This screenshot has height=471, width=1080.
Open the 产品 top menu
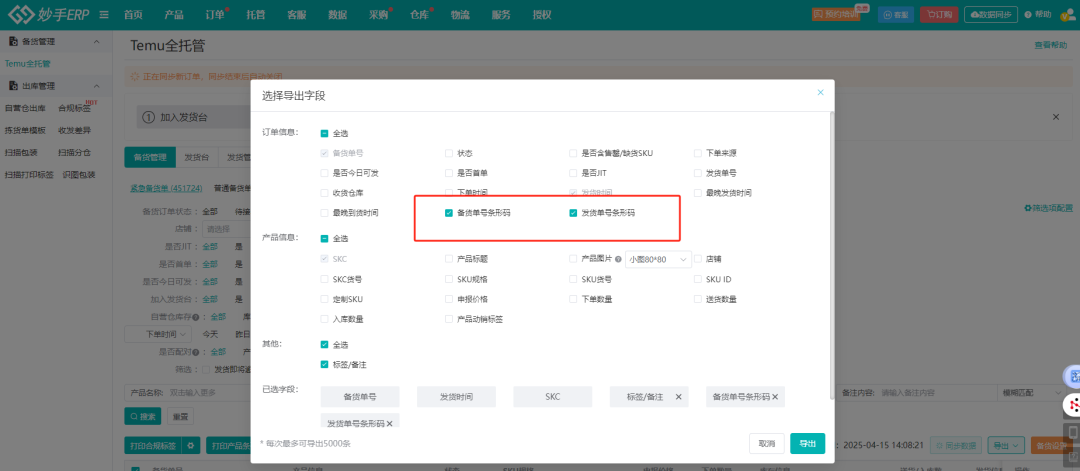point(174,14)
